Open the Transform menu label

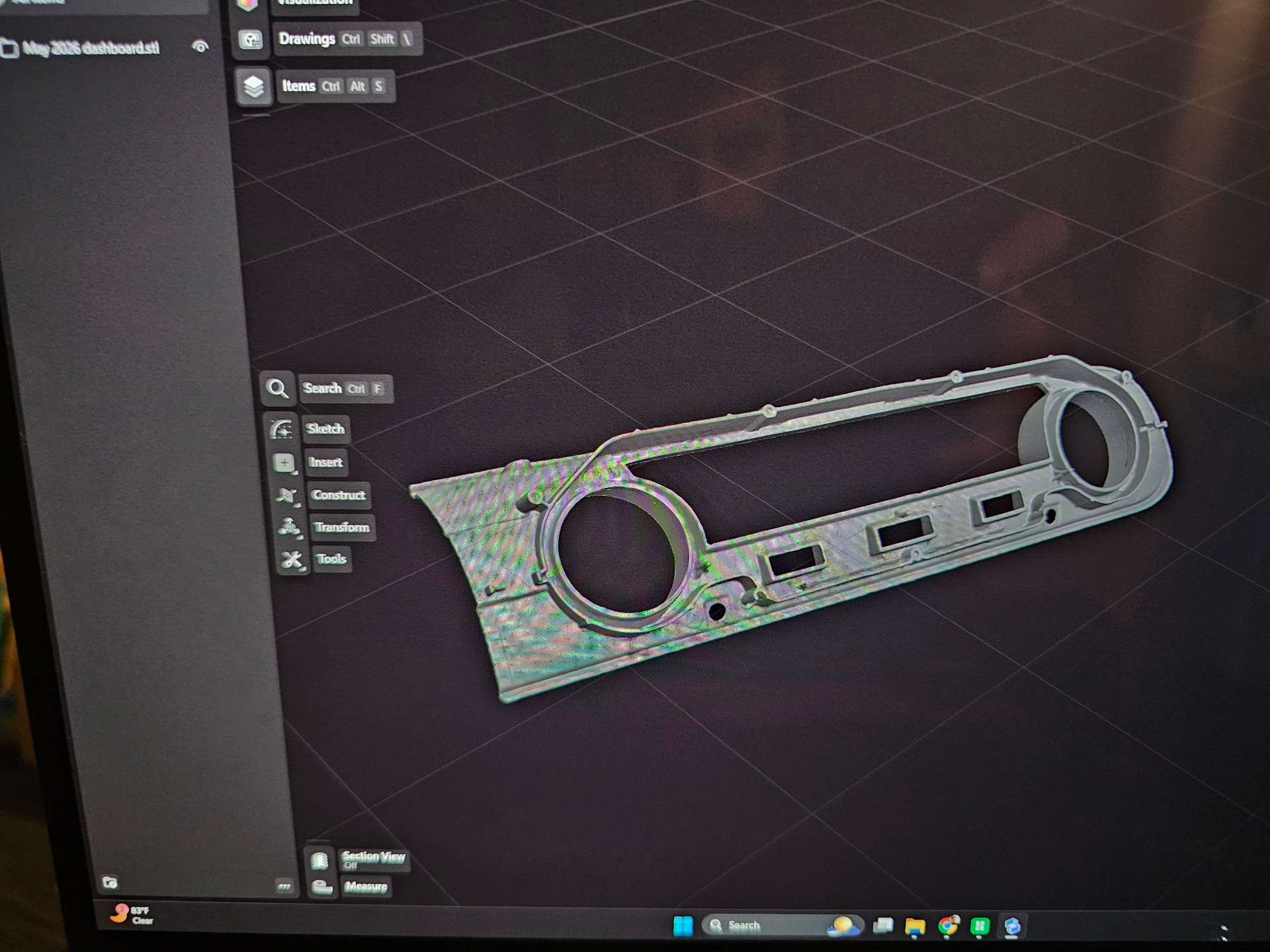coord(343,528)
